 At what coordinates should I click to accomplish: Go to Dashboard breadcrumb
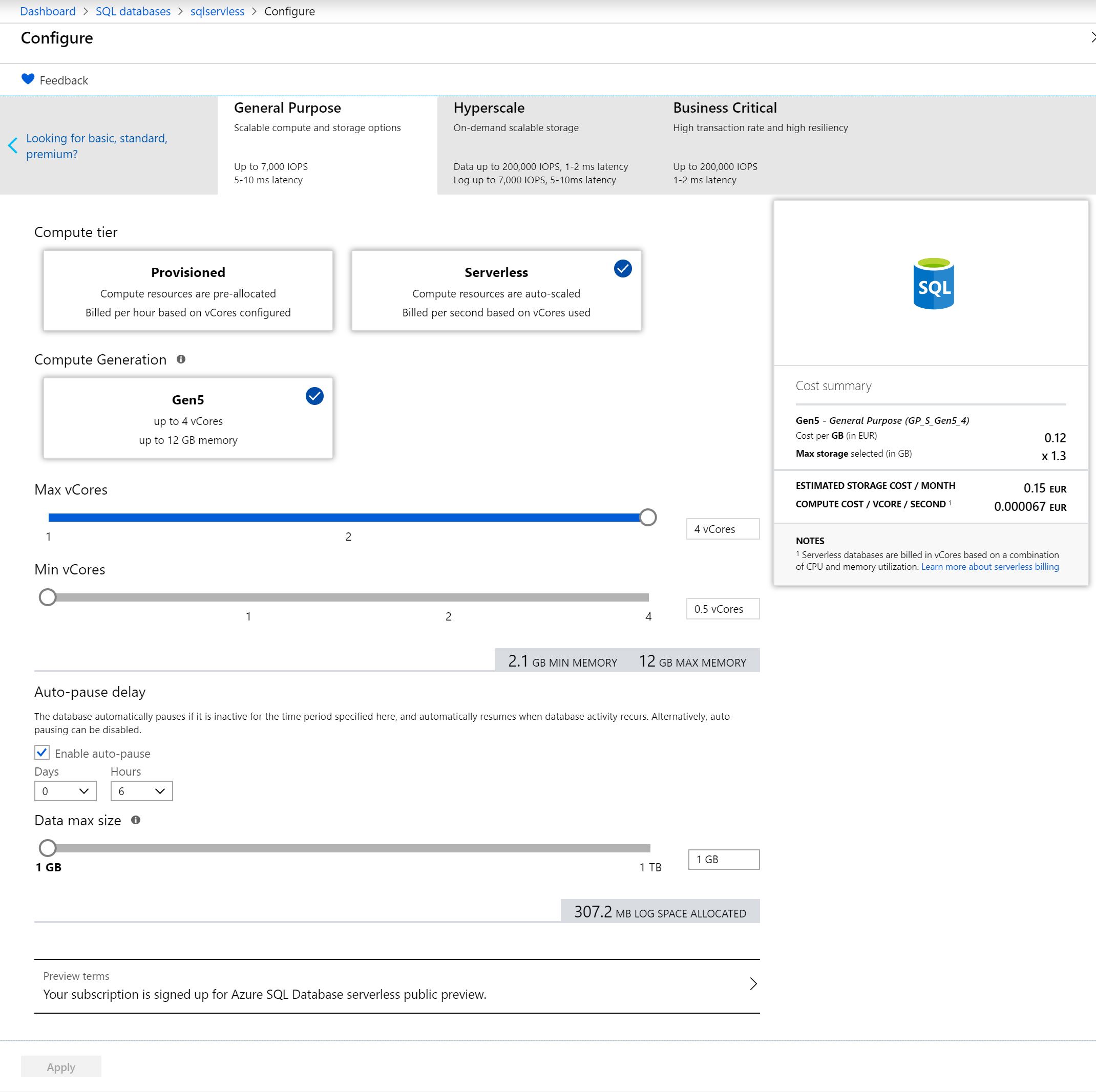click(48, 11)
